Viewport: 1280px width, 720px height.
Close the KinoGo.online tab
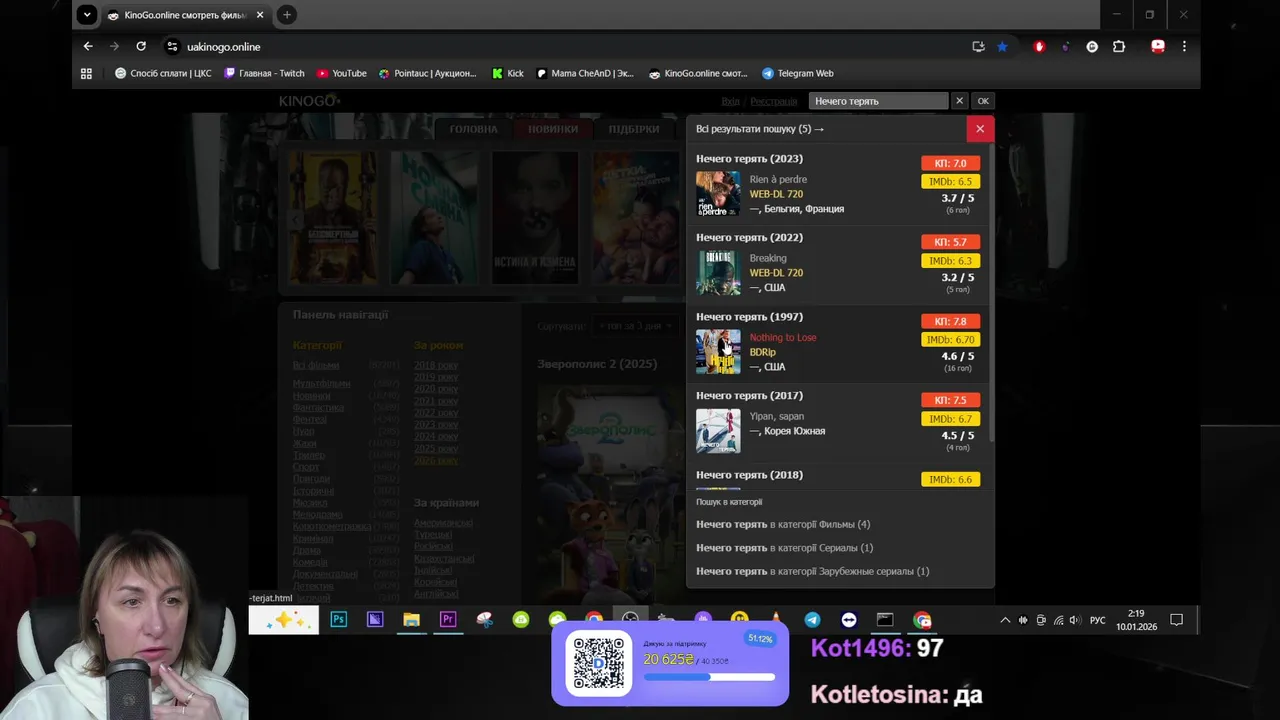tap(260, 15)
